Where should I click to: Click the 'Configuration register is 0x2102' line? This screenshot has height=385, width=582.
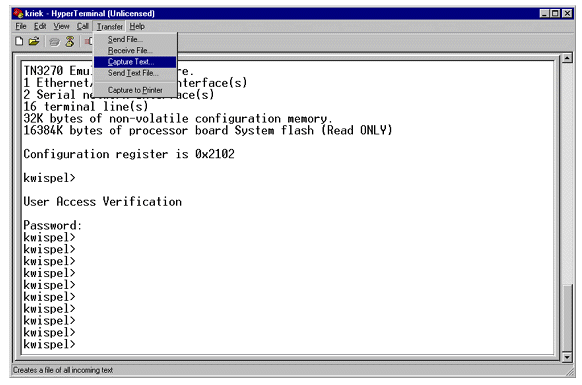point(129,154)
